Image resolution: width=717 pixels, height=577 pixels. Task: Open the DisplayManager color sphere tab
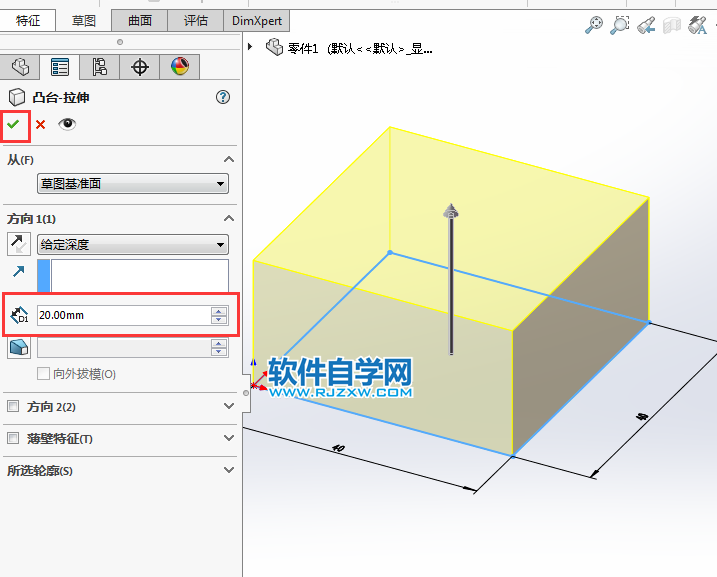(180, 67)
